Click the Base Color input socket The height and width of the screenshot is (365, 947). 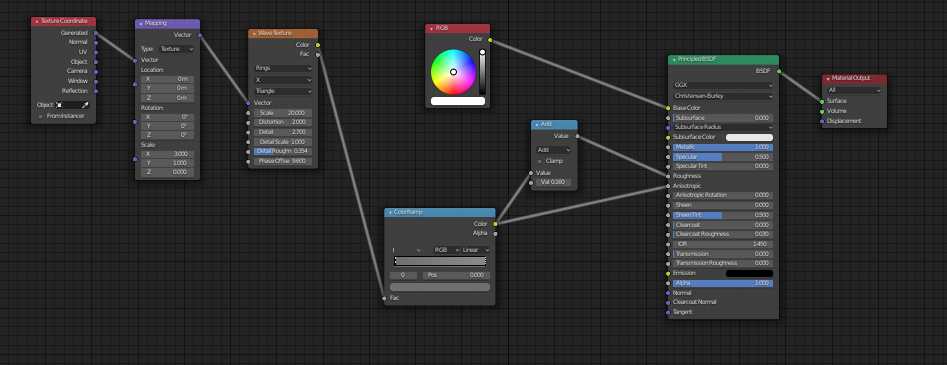pyautogui.click(x=668, y=108)
